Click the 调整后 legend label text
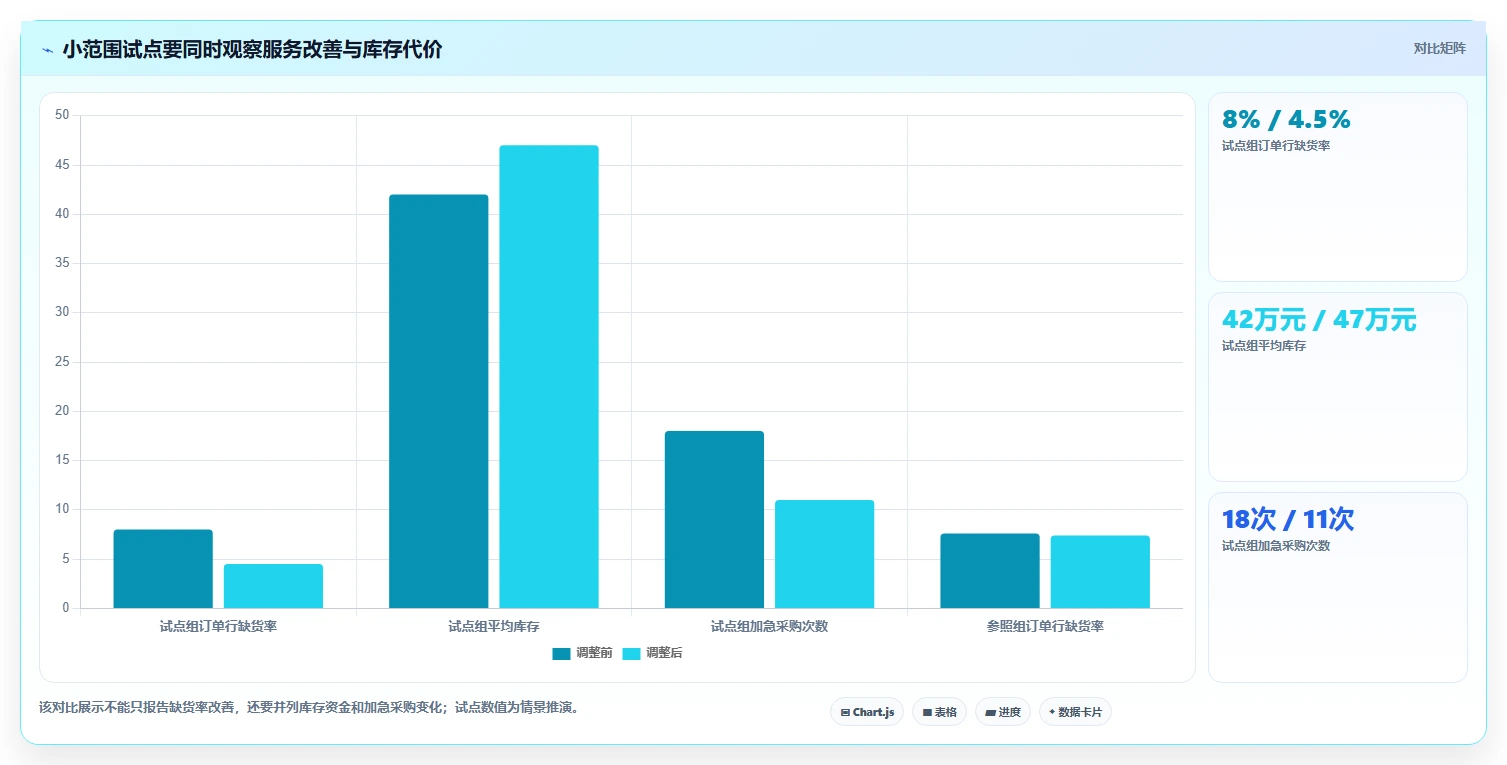This screenshot has height=765, width=1507. (x=664, y=653)
